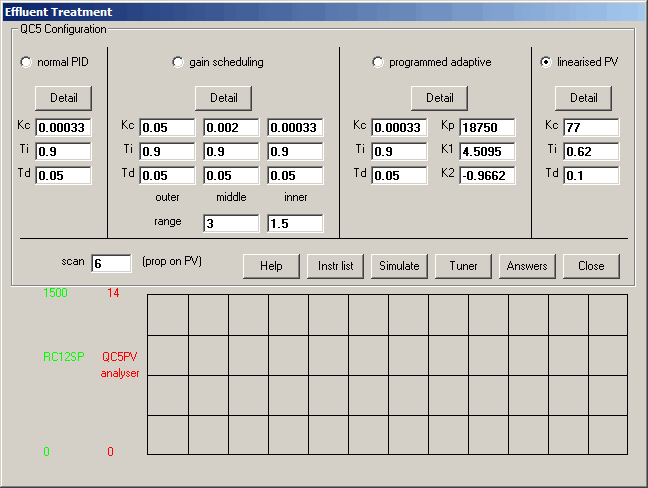
Task: Open Detail under gain scheduling
Action: tap(223, 98)
